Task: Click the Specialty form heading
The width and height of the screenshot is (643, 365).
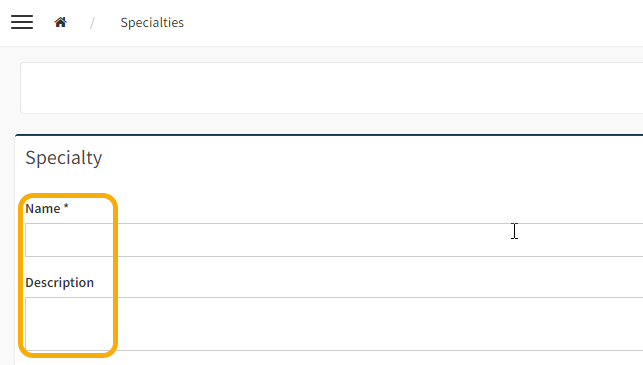Action: (64, 158)
